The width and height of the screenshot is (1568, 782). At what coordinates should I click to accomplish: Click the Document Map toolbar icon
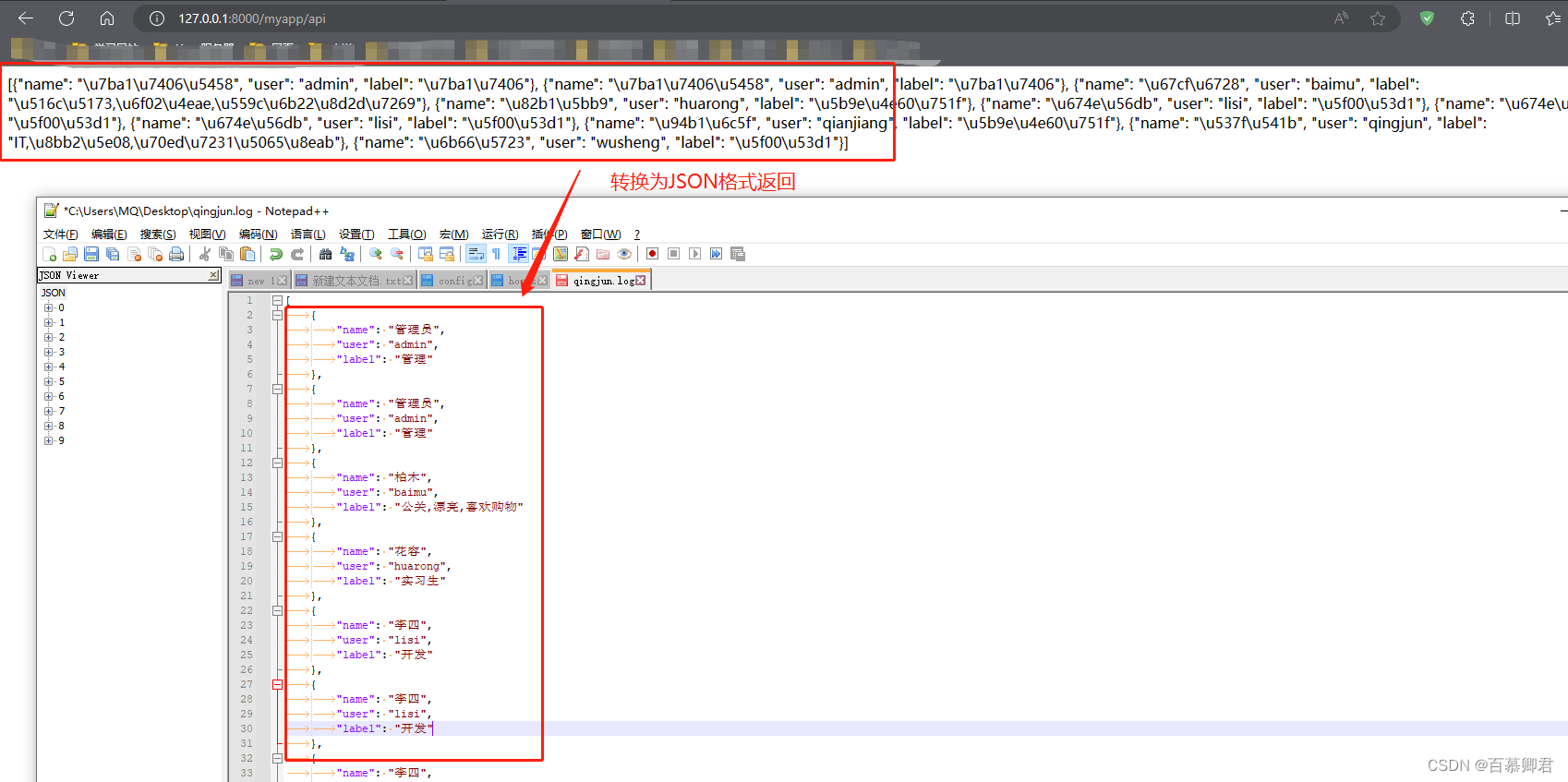coord(561,254)
